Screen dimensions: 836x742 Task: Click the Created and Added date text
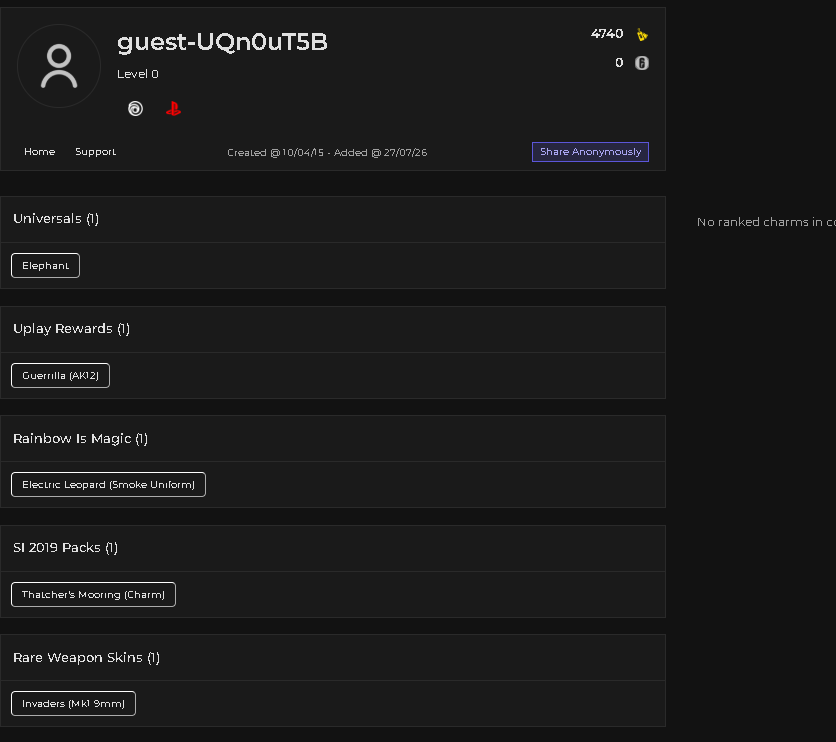(327, 152)
